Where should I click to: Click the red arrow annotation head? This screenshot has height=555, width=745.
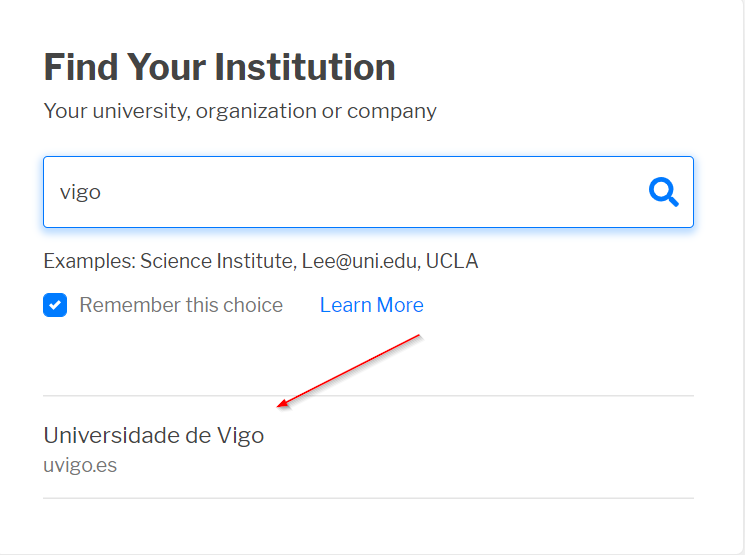pyautogui.click(x=283, y=404)
